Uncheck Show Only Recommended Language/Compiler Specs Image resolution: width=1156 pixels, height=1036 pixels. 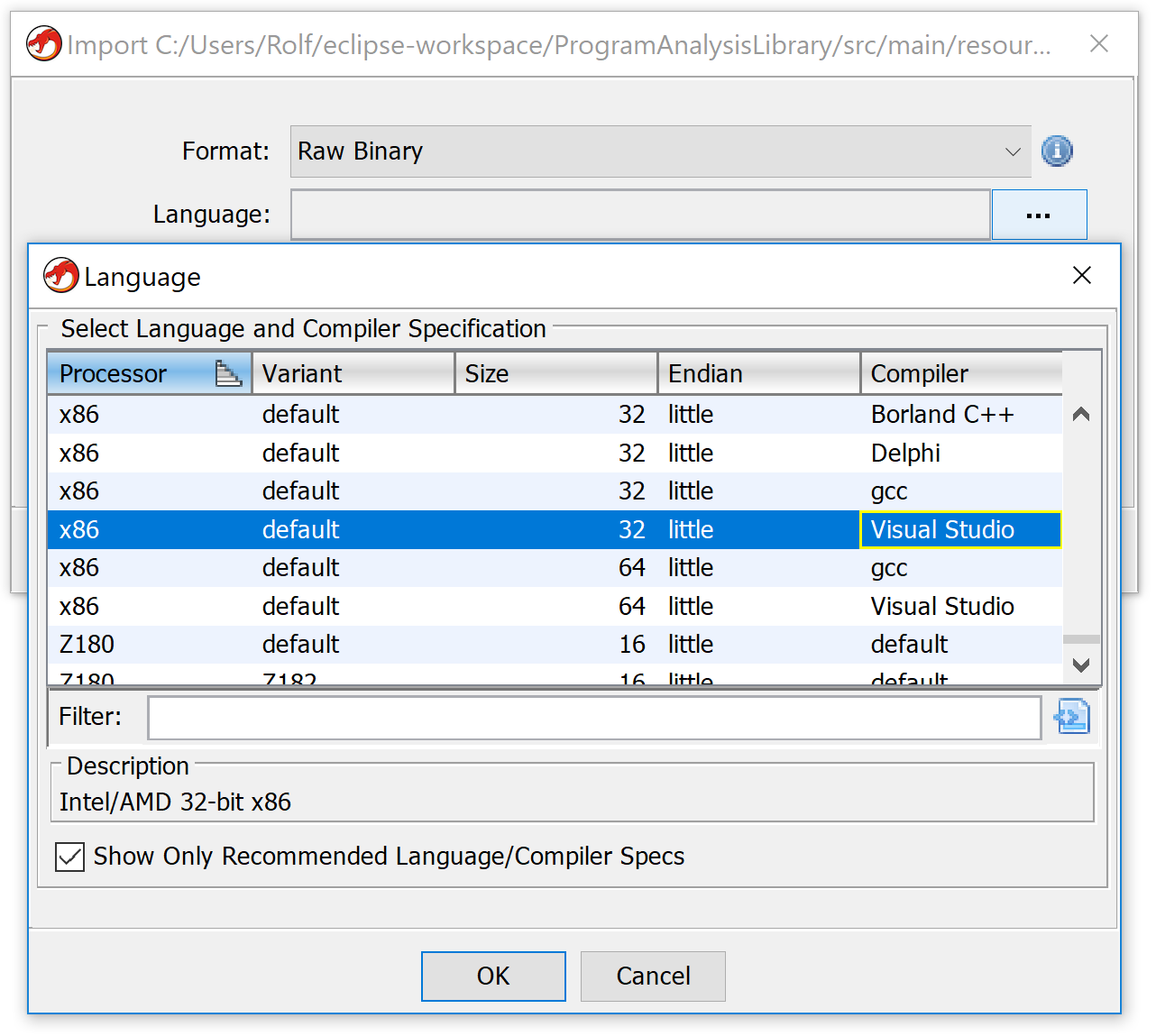(69, 857)
